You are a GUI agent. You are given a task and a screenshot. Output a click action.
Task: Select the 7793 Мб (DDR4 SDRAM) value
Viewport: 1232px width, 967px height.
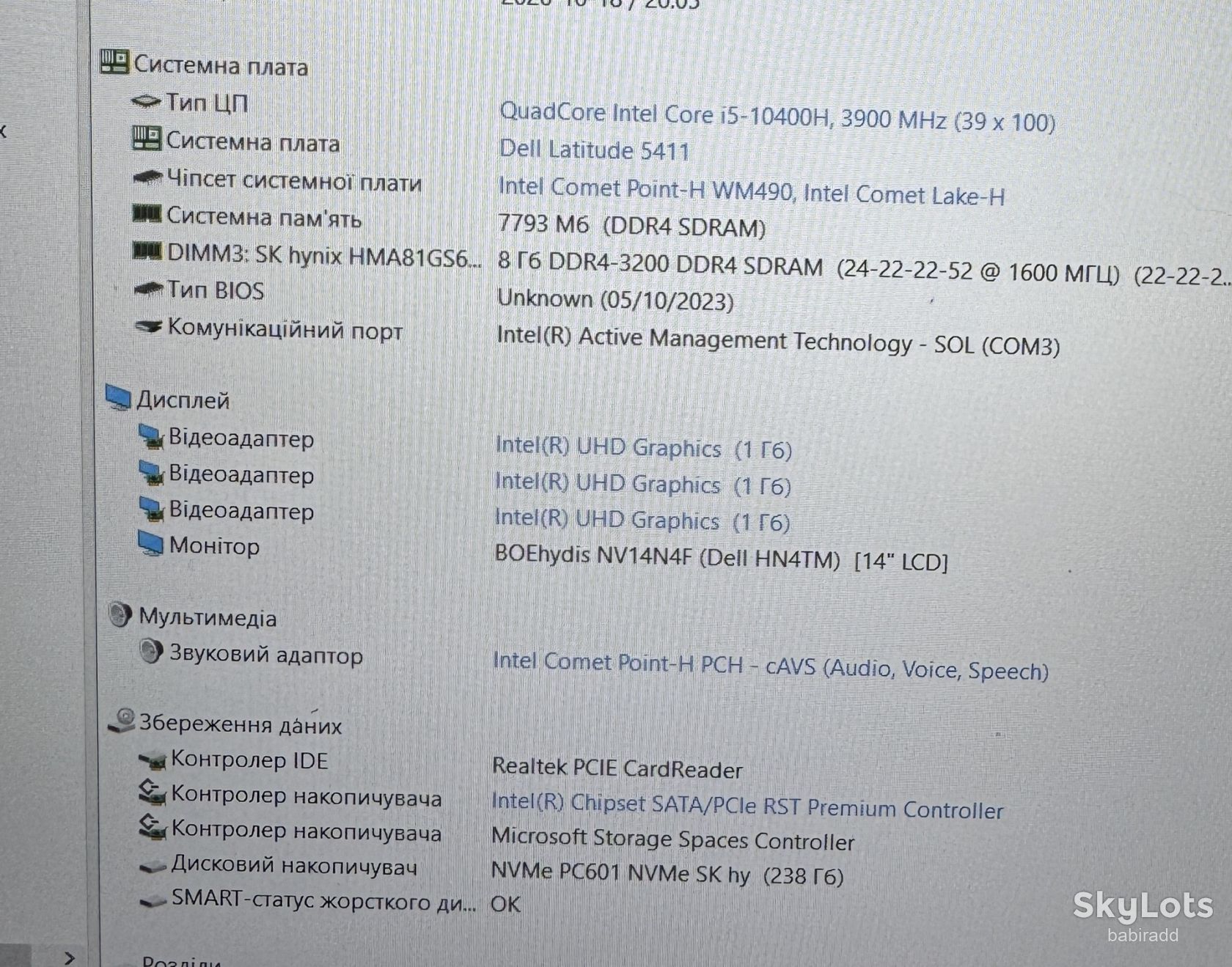click(631, 225)
